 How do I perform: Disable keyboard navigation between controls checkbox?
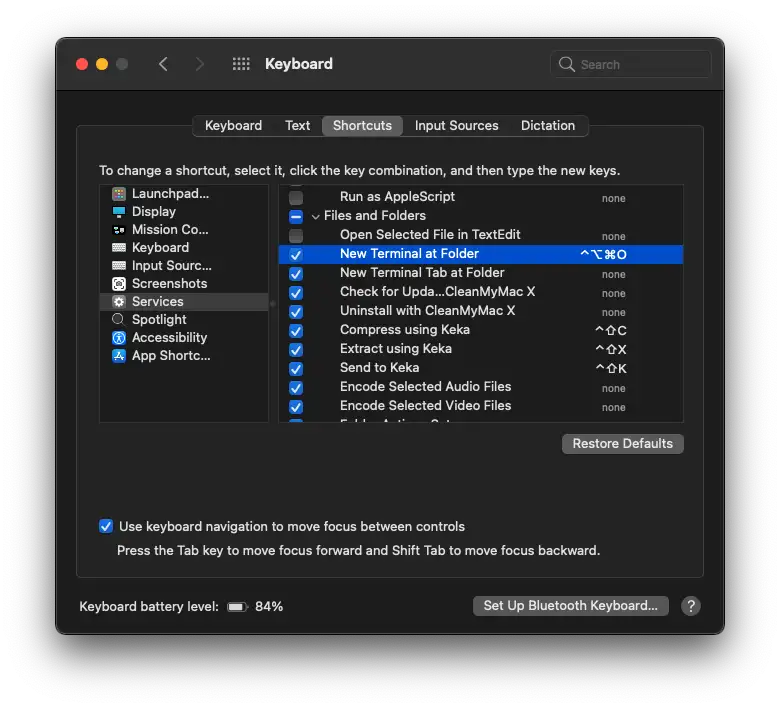[x=106, y=526]
